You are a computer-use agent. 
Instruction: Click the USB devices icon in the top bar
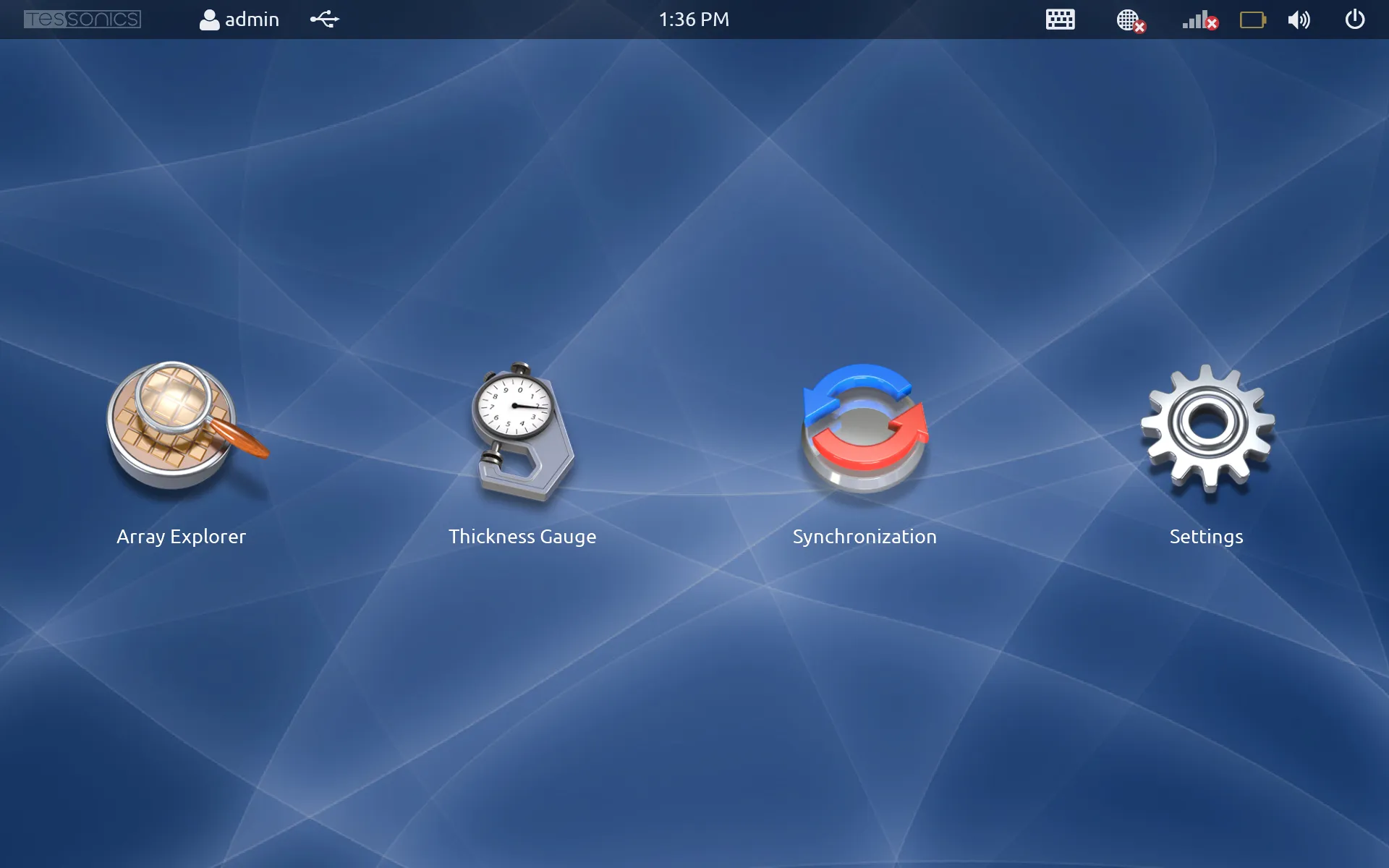323,20
